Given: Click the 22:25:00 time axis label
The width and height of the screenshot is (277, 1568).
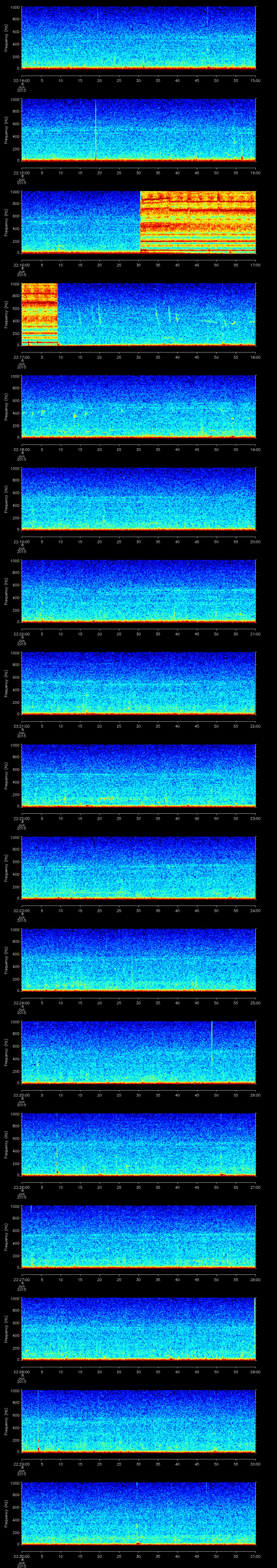Looking at the screenshot, I should (x=22, y=1095).
